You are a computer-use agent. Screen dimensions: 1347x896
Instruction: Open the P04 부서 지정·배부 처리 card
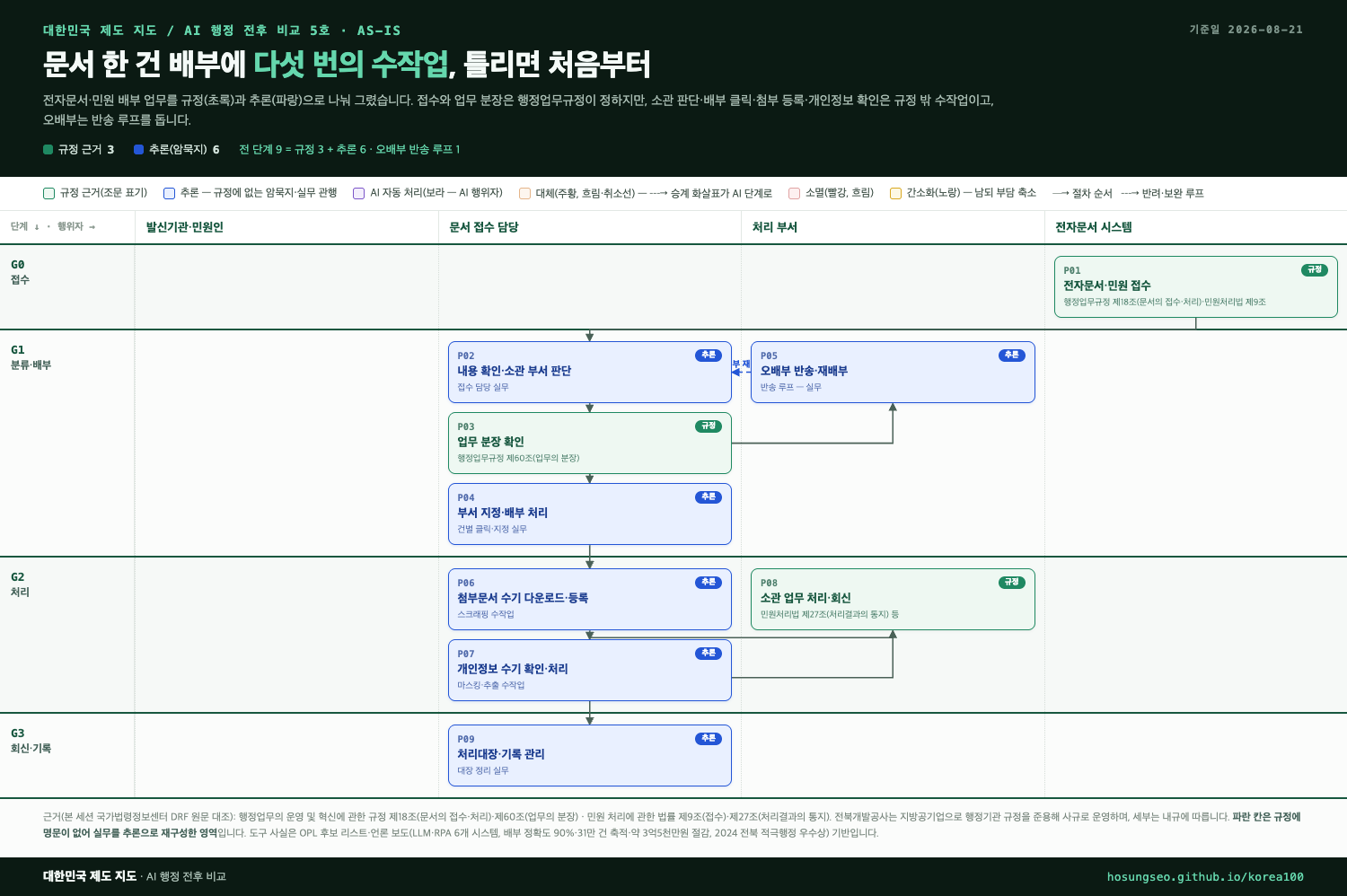pos(590,514)
